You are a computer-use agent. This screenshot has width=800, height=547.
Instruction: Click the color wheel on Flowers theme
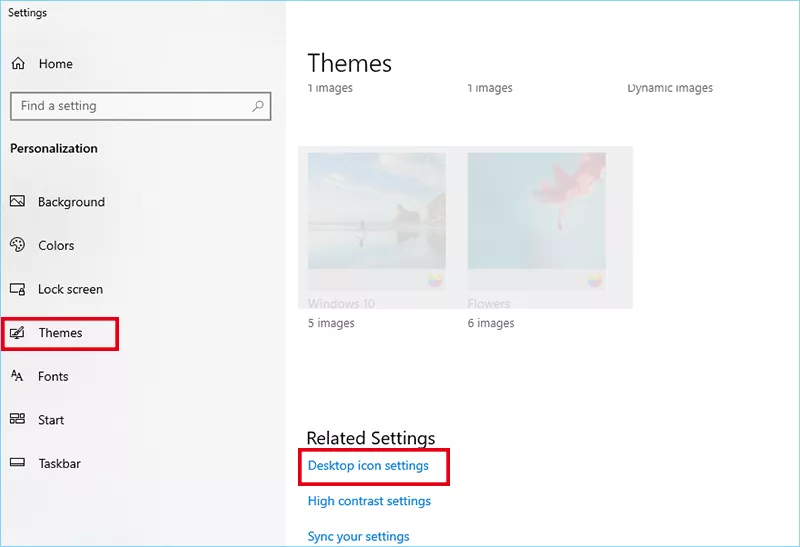click(x=595, y=279)
